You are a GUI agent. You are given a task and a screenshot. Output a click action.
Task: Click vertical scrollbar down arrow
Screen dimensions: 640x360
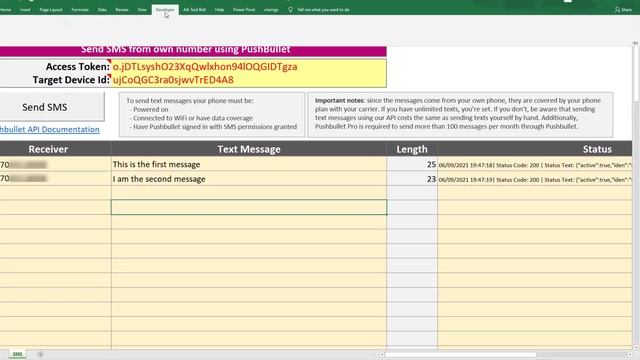click(x=636, y=347)
